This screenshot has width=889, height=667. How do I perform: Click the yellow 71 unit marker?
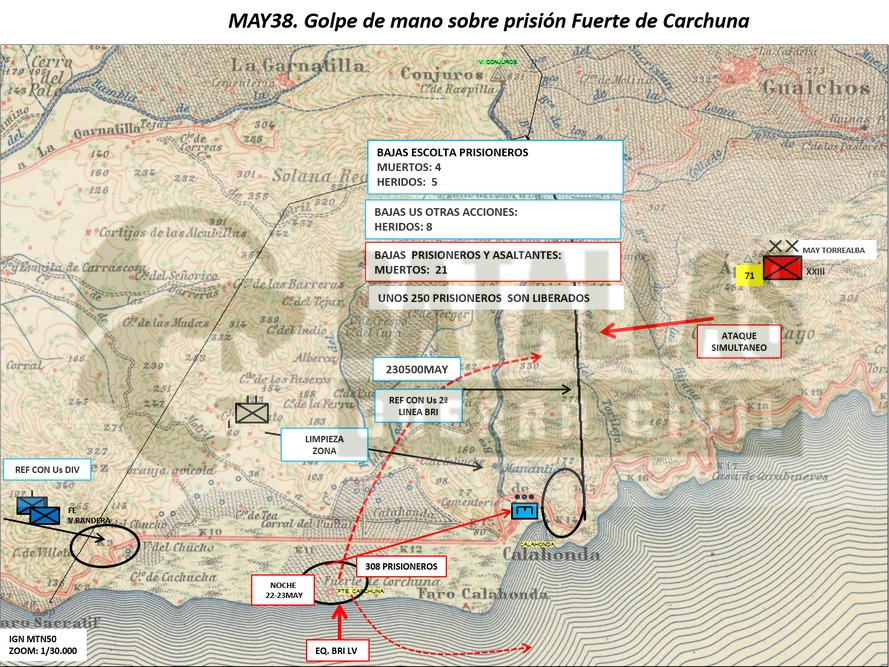pos(749,276)
